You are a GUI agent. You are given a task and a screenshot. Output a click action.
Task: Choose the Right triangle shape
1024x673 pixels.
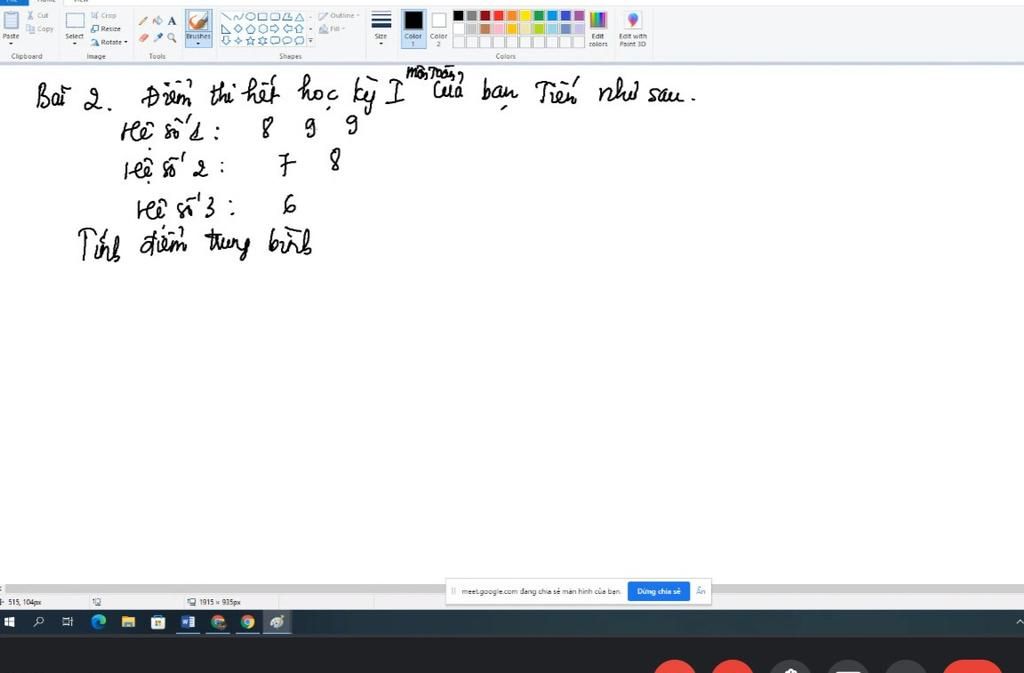coord(225,29)
